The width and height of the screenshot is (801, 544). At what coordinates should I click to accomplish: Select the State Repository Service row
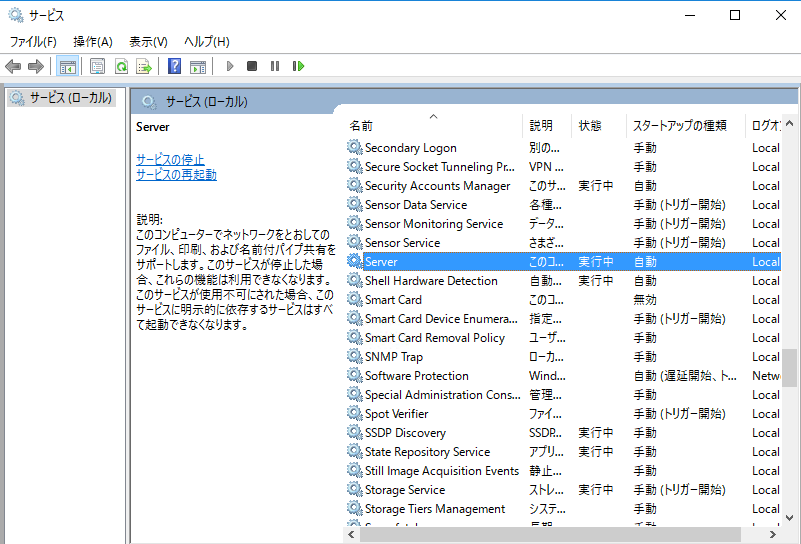point(563,452)
